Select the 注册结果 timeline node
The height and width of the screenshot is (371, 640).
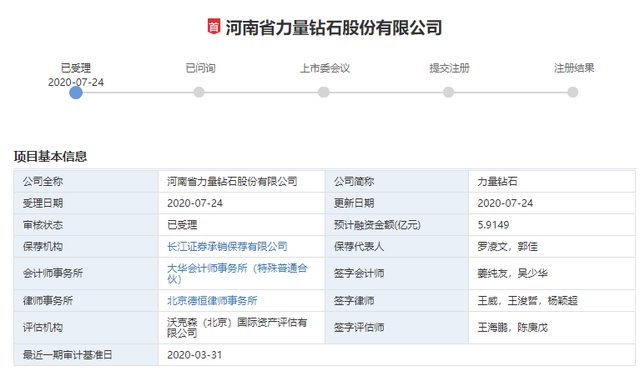coord(573,92)
